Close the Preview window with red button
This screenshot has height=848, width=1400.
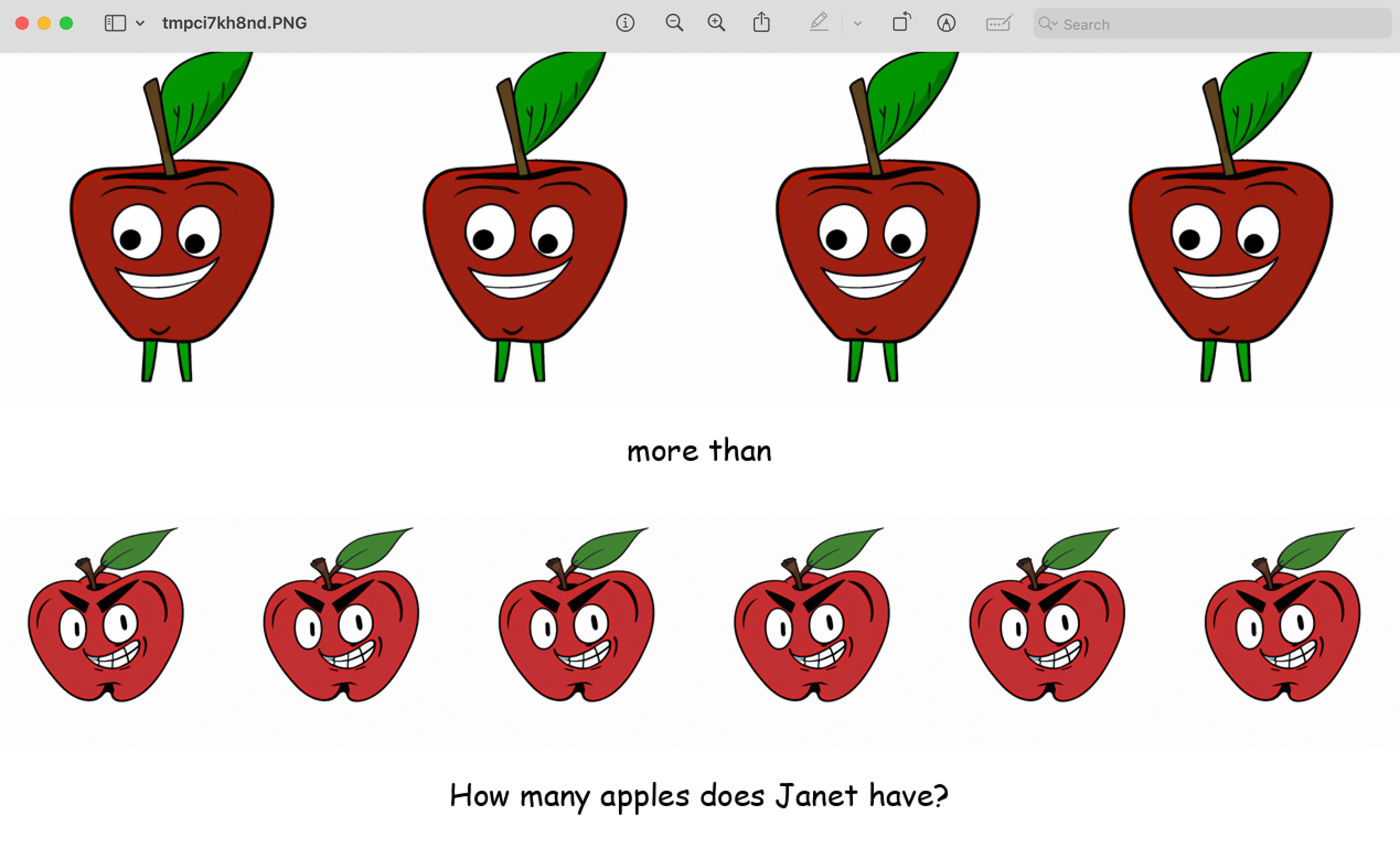(22, 23)
